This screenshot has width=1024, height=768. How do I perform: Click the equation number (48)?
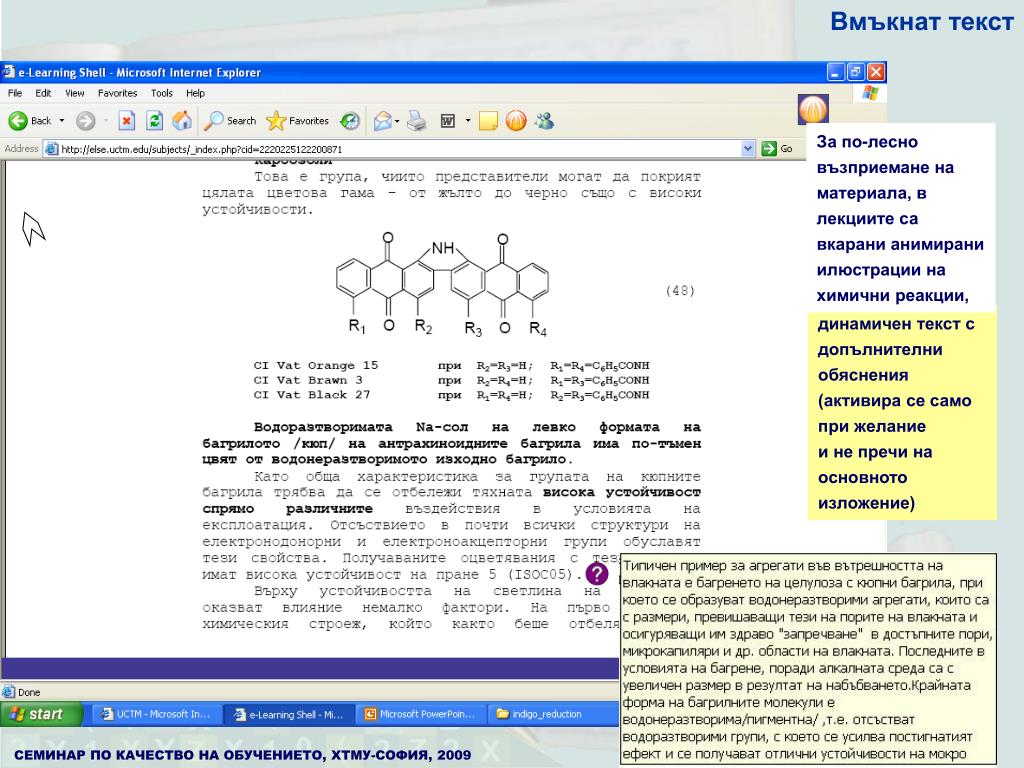pos(680,291)
